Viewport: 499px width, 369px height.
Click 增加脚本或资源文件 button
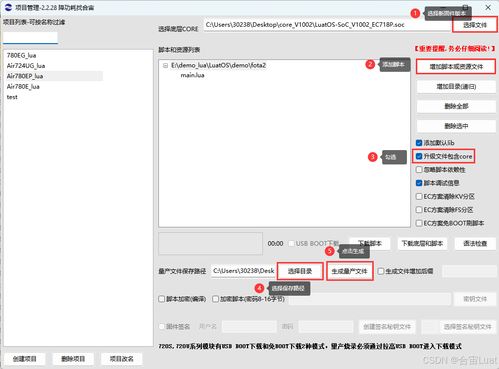[456, 67]
